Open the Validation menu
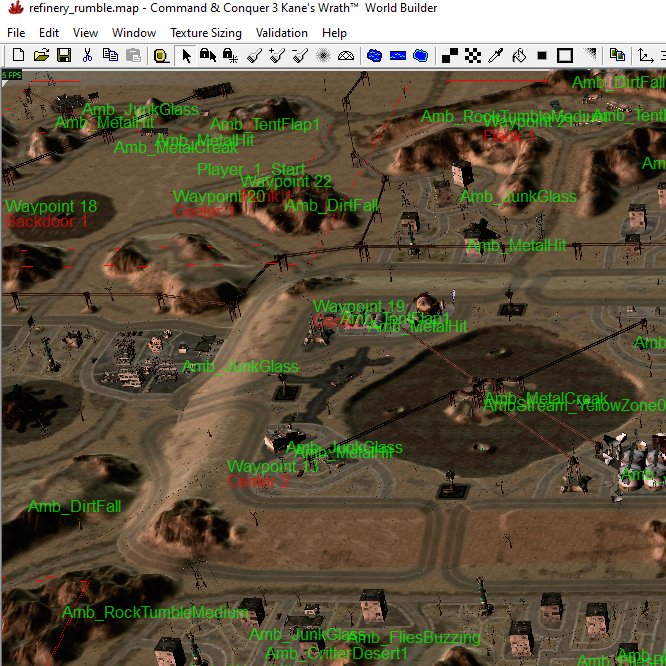Image resolution: width=666 pixels, height=666 pixels. click(x=282, y=33)
